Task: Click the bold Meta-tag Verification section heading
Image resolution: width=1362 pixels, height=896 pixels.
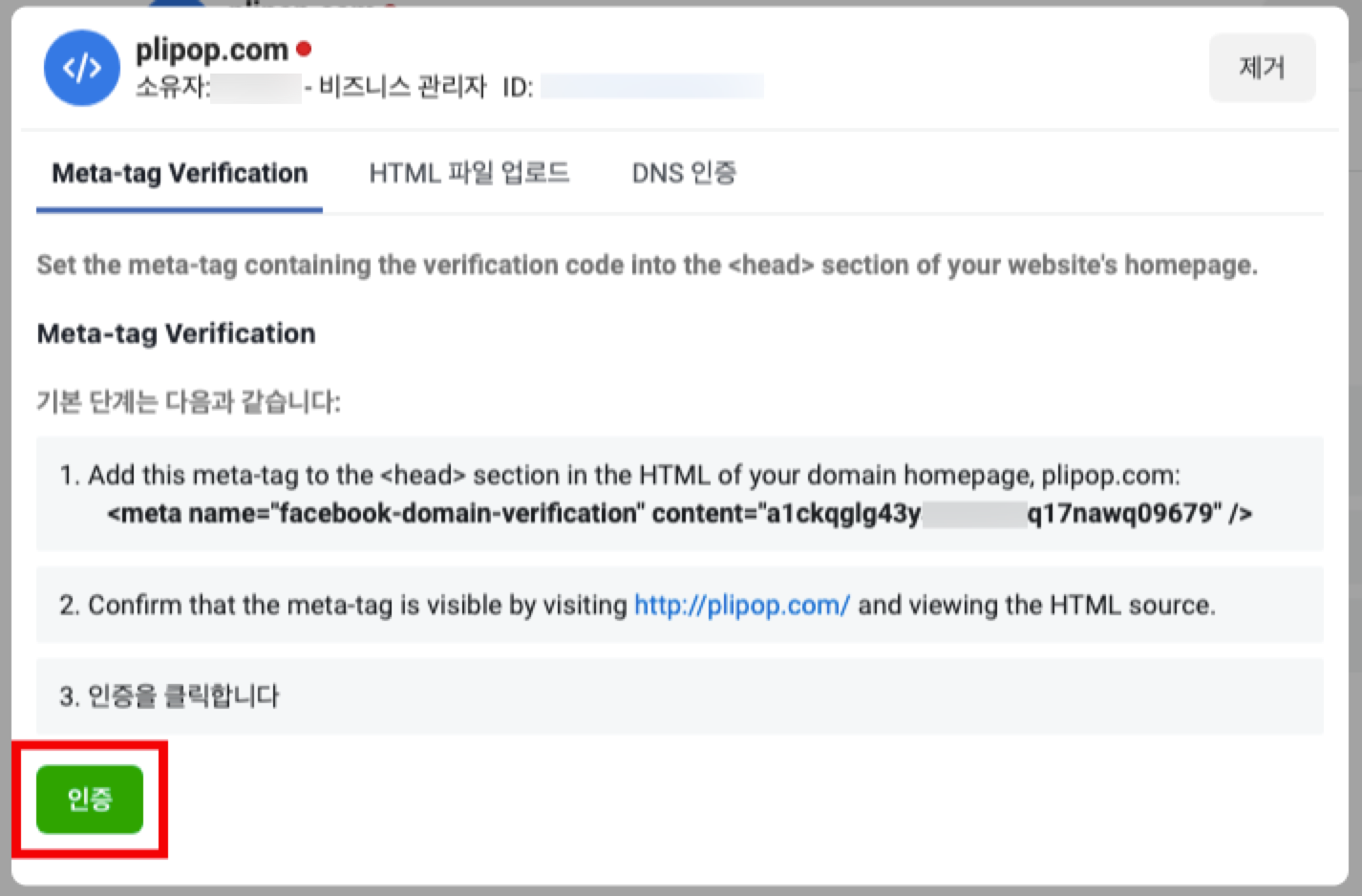Action: [176, 333]
